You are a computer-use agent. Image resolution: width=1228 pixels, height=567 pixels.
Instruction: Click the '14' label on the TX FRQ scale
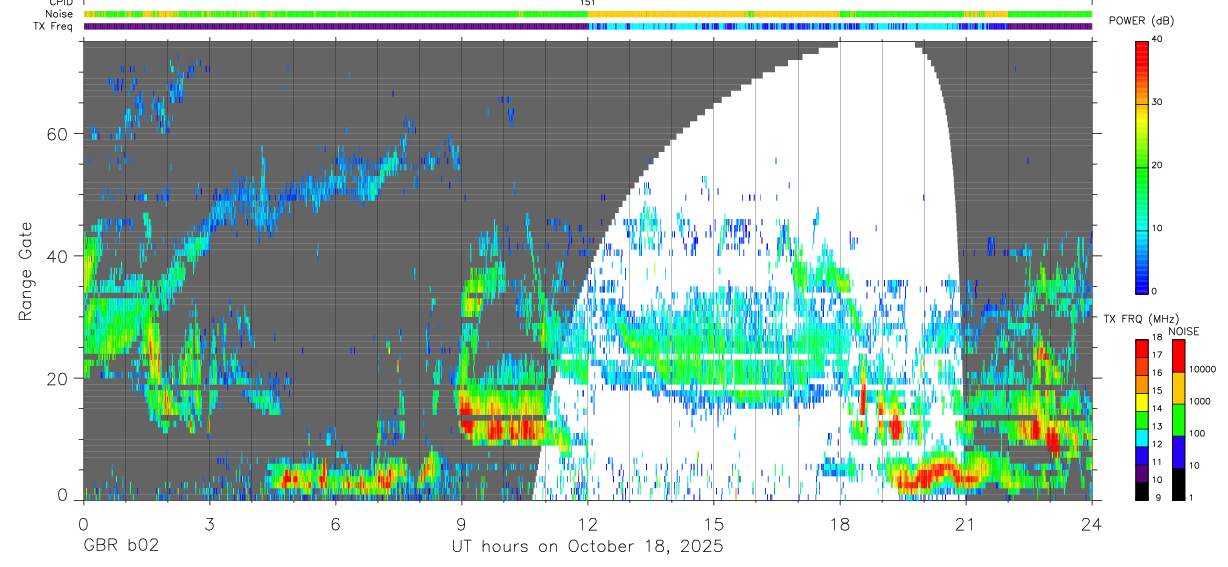click(1158, 409)
